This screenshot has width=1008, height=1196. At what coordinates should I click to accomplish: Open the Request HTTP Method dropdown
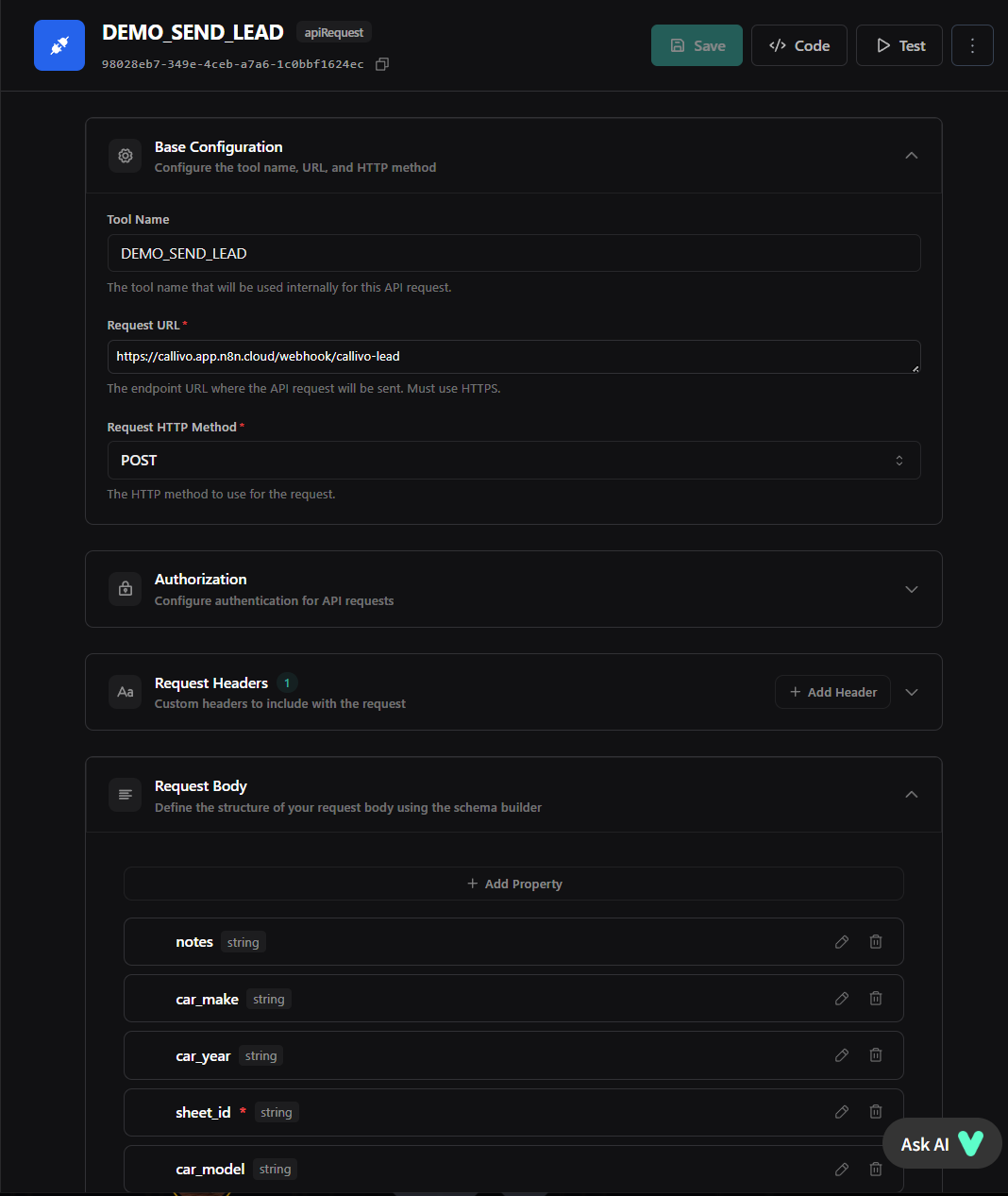(513, 461)
